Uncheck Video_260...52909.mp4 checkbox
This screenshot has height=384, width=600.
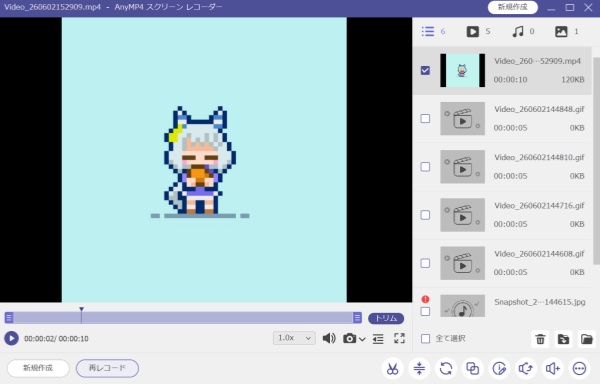click(x=425, y=70)
